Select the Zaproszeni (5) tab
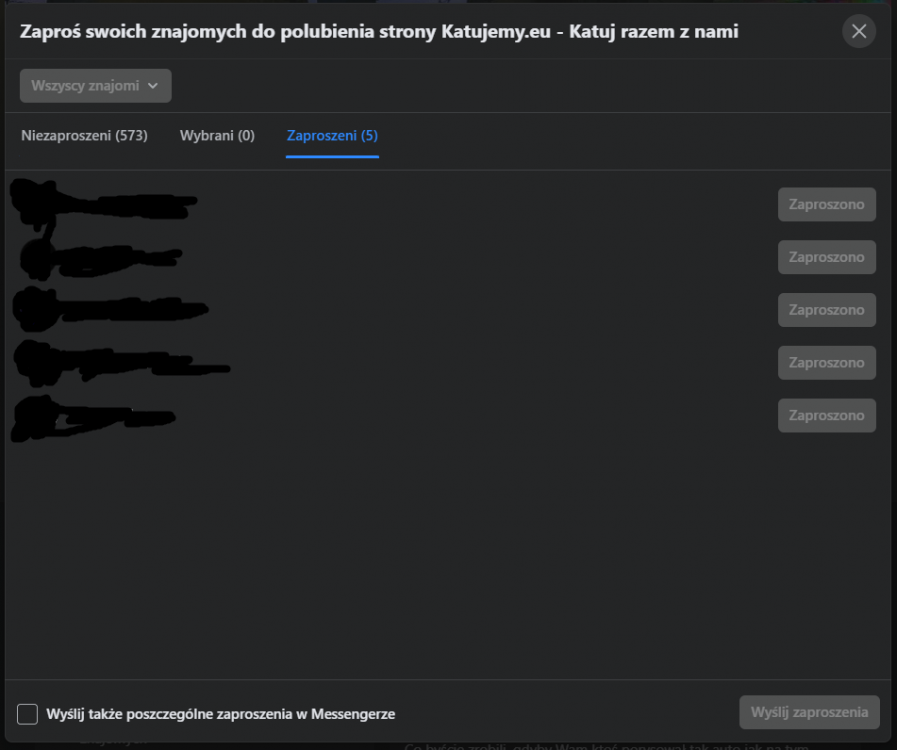 click(x=332, y=136)
